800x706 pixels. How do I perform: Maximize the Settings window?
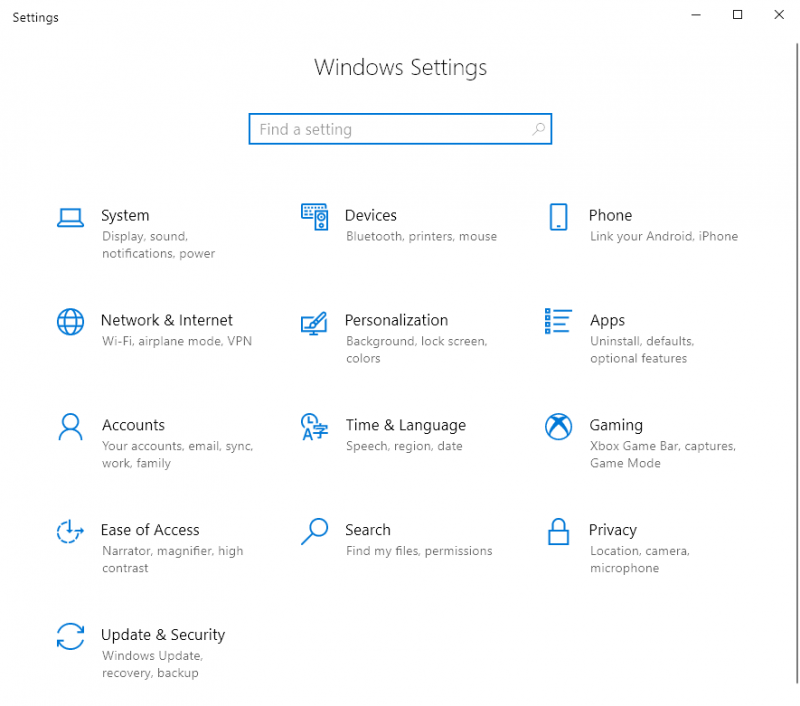pos(737,15)
